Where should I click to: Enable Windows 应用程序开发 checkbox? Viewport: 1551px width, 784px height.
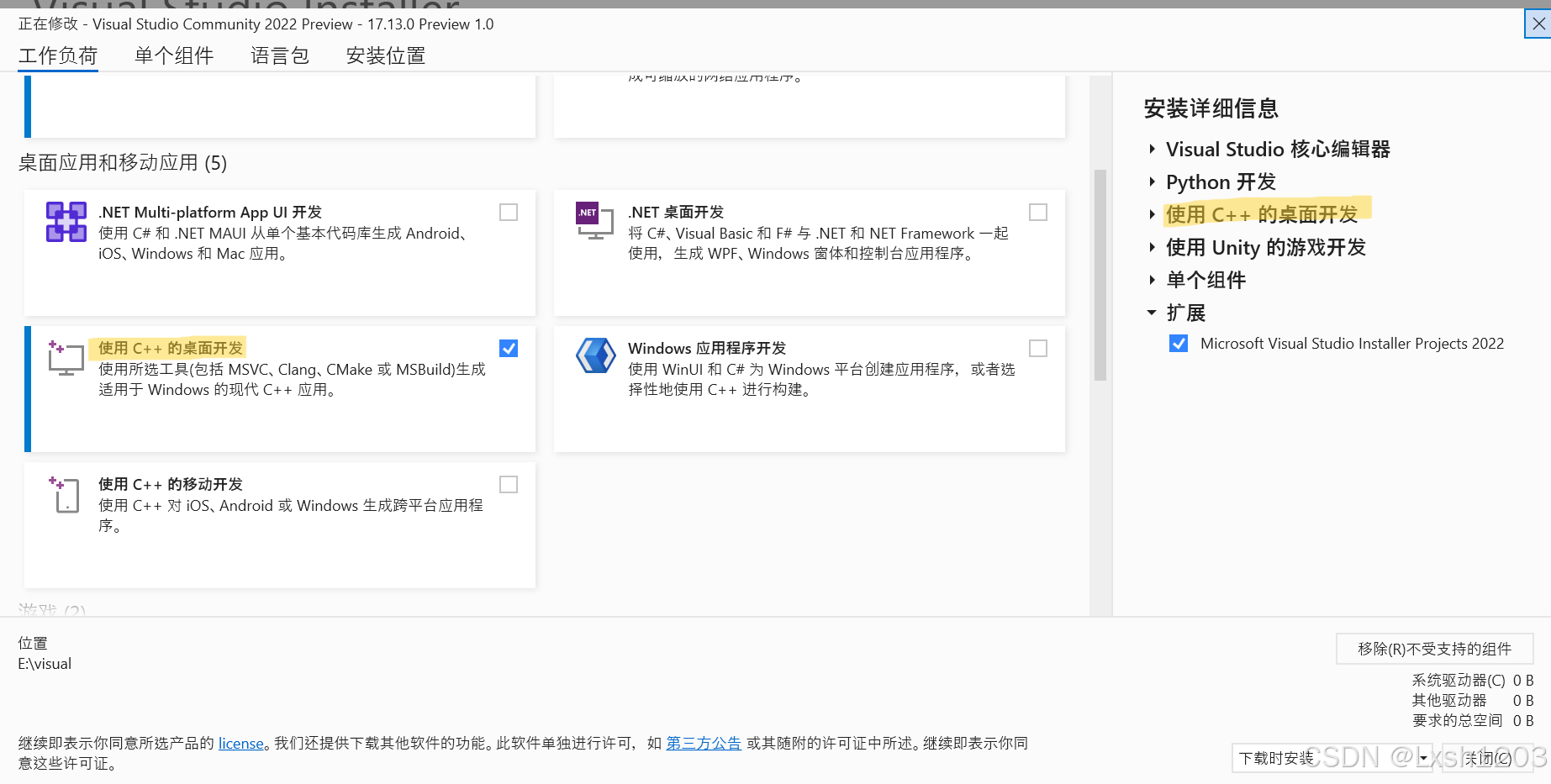point(1038,349)
